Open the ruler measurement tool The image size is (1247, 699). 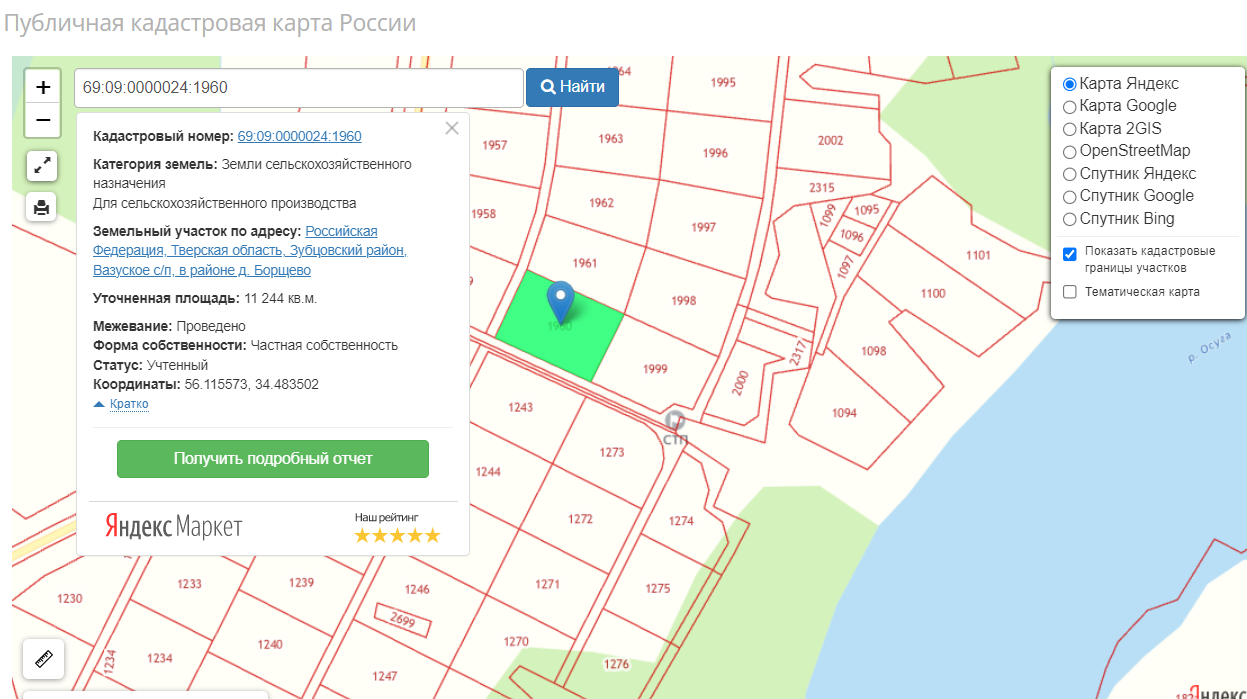tap(43, 659)
